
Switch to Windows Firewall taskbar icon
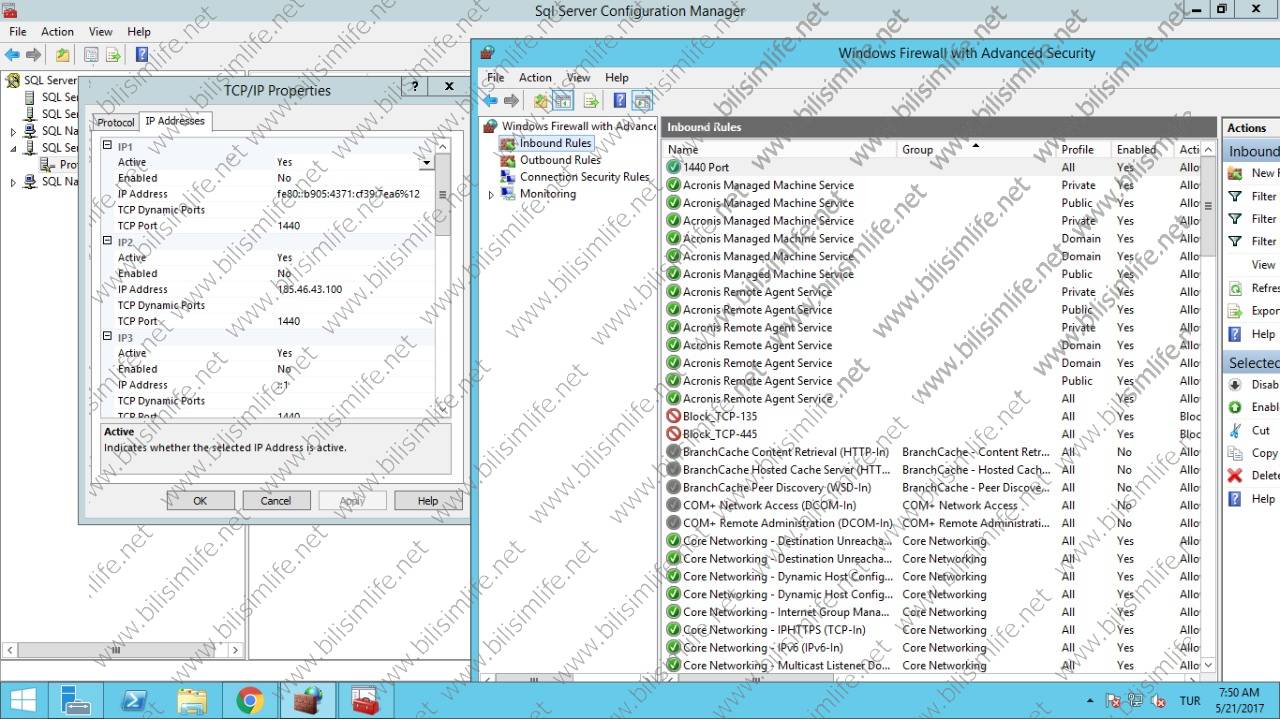308,700
